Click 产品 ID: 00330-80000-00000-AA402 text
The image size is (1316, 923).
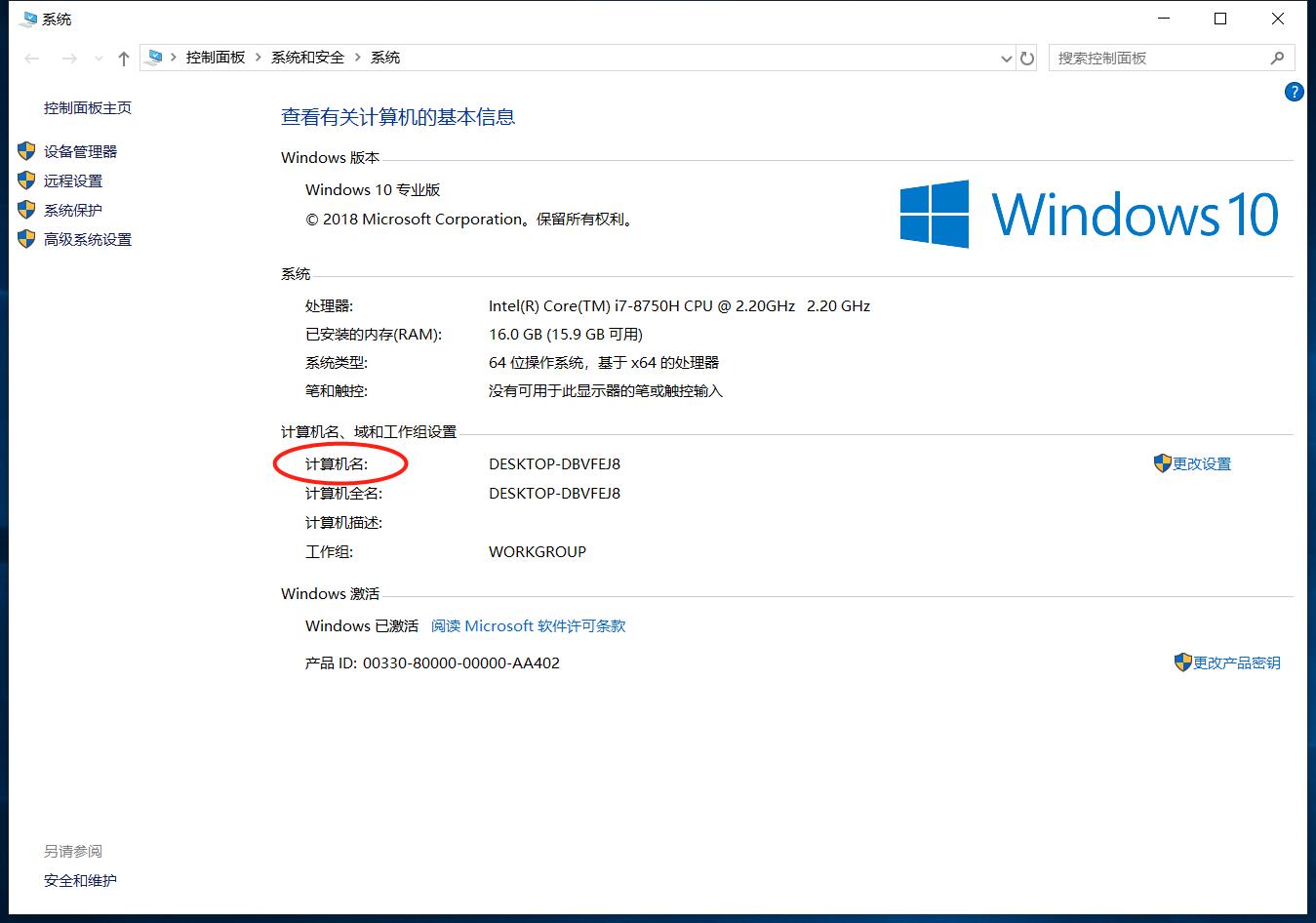(x=432, y=663)
